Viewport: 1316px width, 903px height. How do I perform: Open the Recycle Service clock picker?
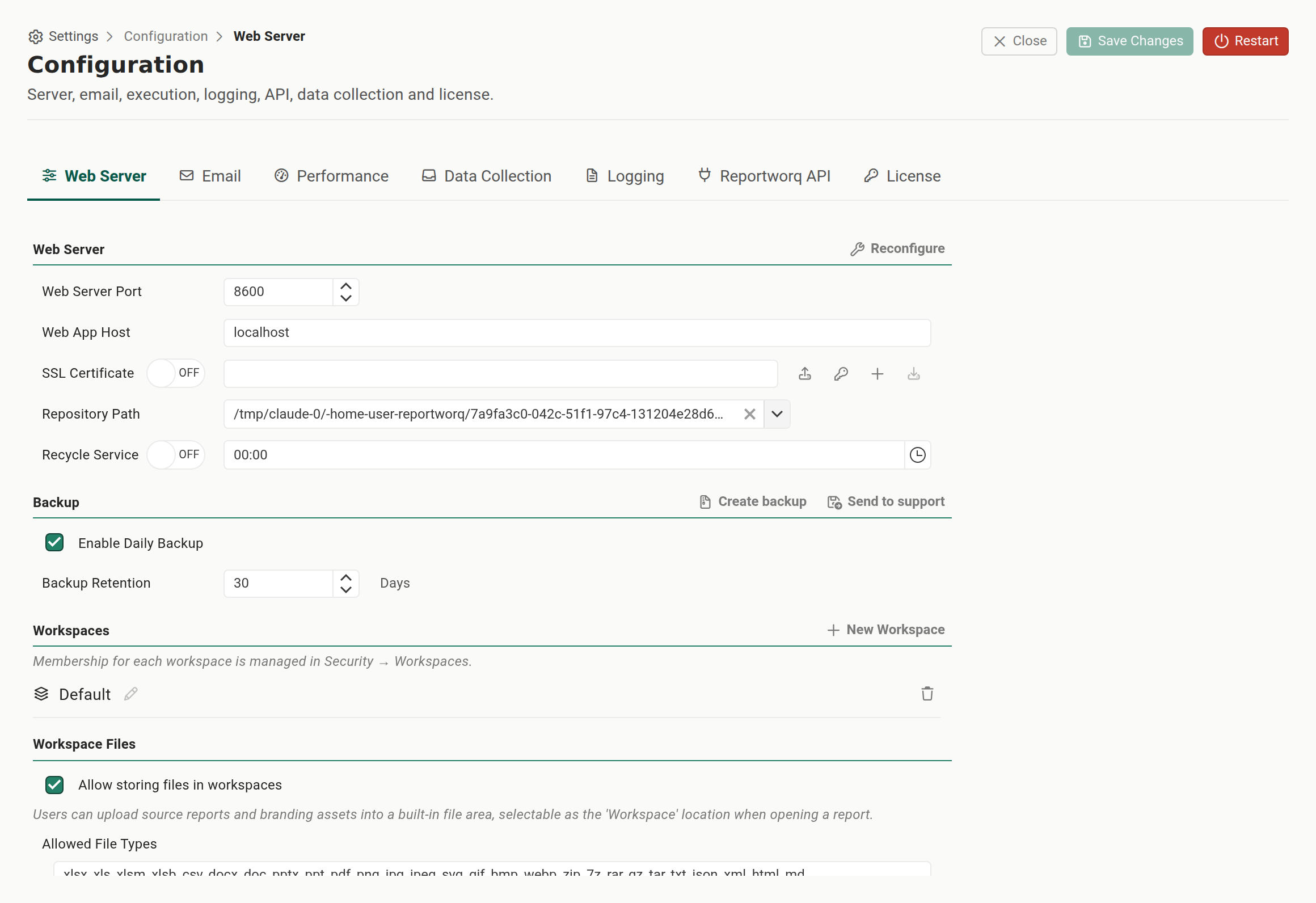[917, 455]
